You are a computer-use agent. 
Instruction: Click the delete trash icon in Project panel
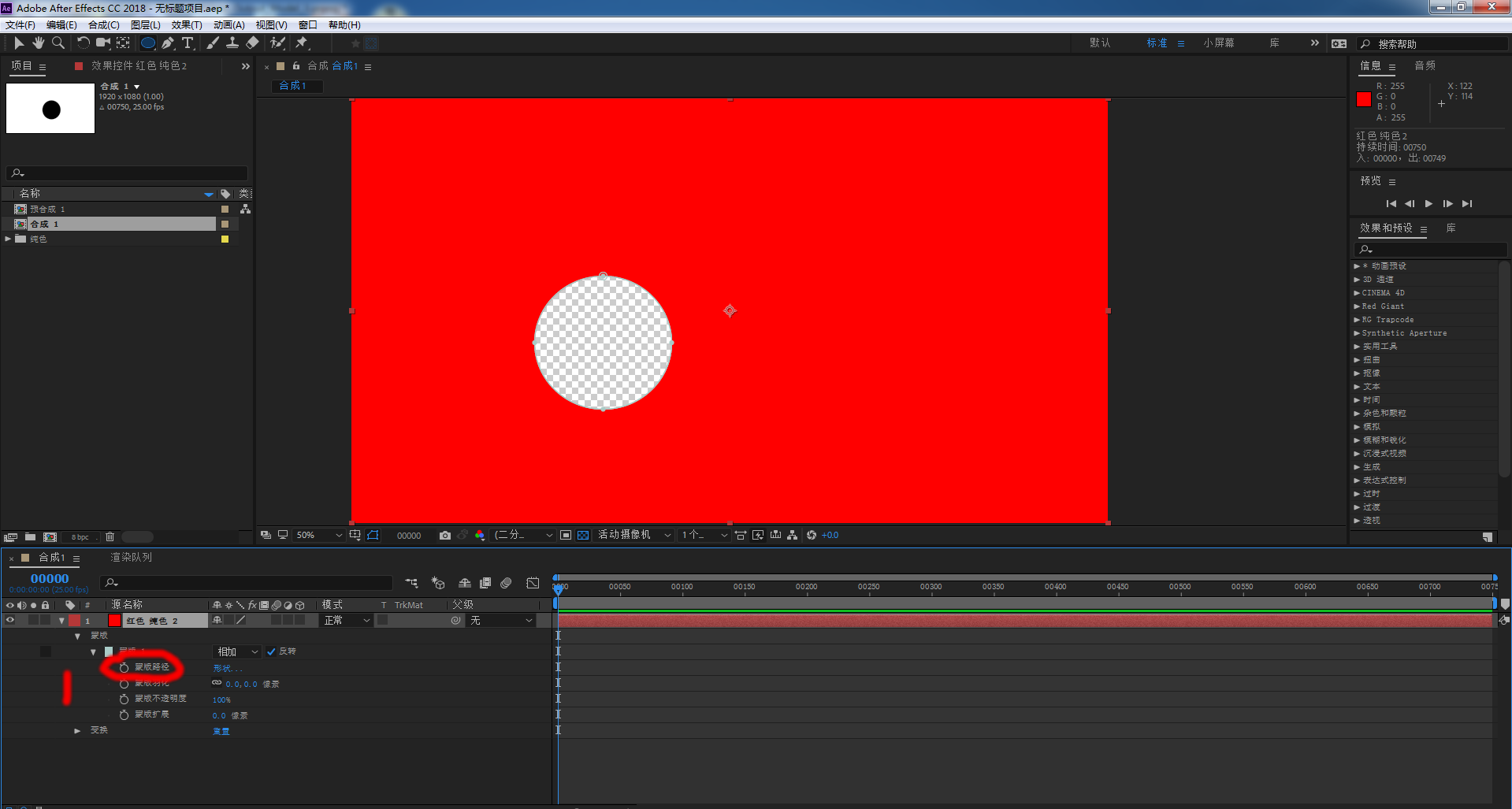tap(110, 537)
